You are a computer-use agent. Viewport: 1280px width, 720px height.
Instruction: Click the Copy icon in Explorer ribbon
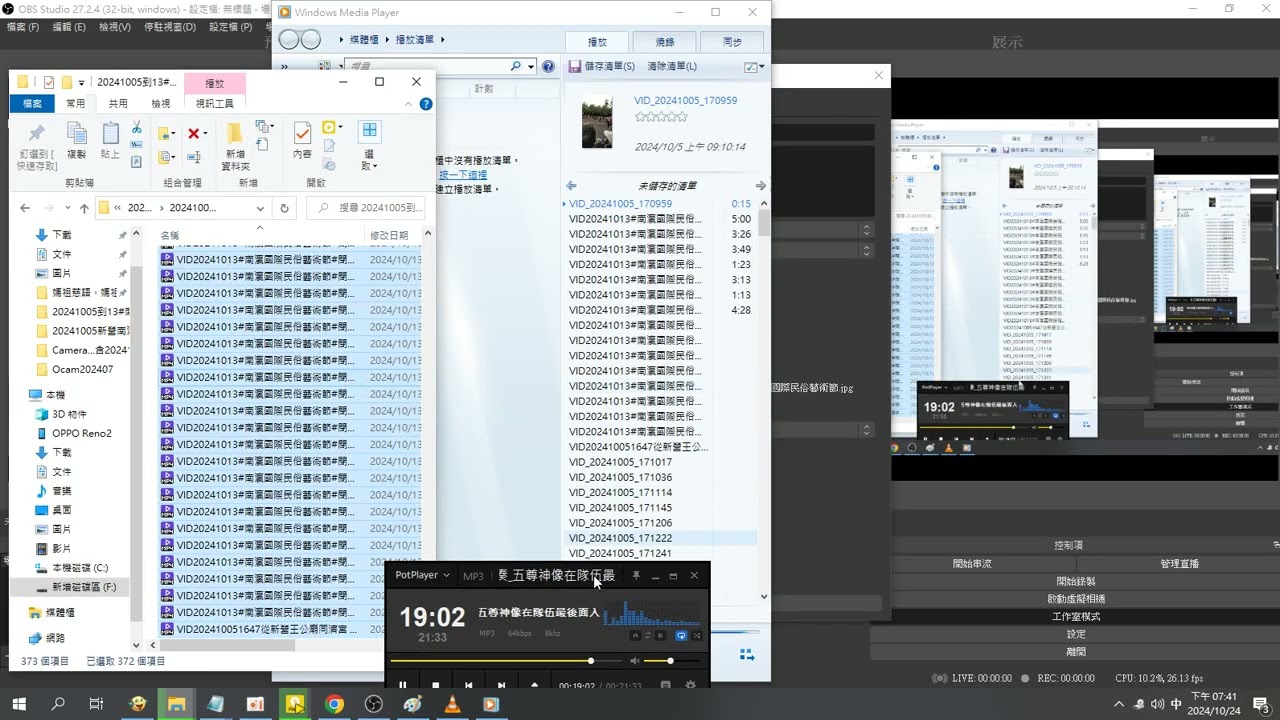(x=76, y=141)
